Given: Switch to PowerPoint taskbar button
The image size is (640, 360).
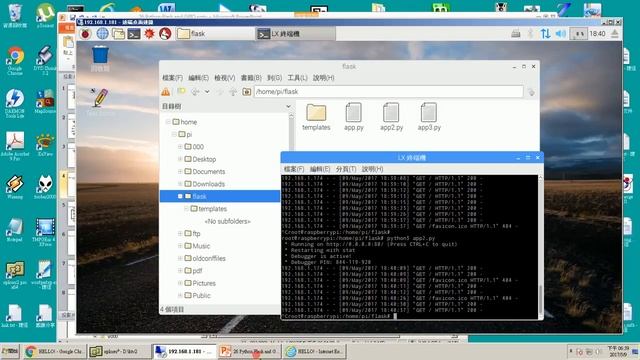Looking at the screenshot, I should (x=249, y=351).
